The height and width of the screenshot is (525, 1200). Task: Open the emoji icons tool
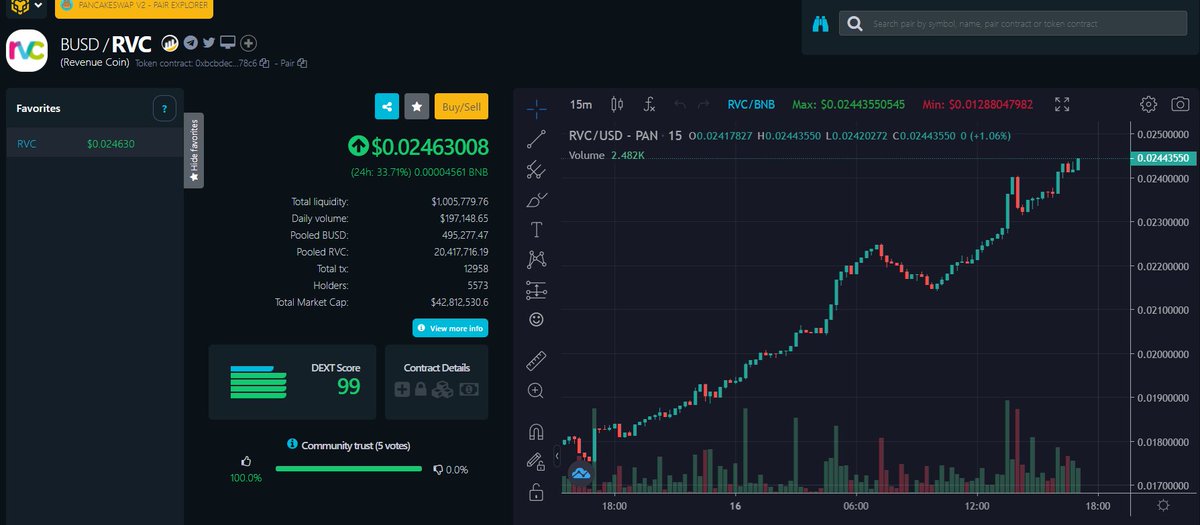(536, 320)
